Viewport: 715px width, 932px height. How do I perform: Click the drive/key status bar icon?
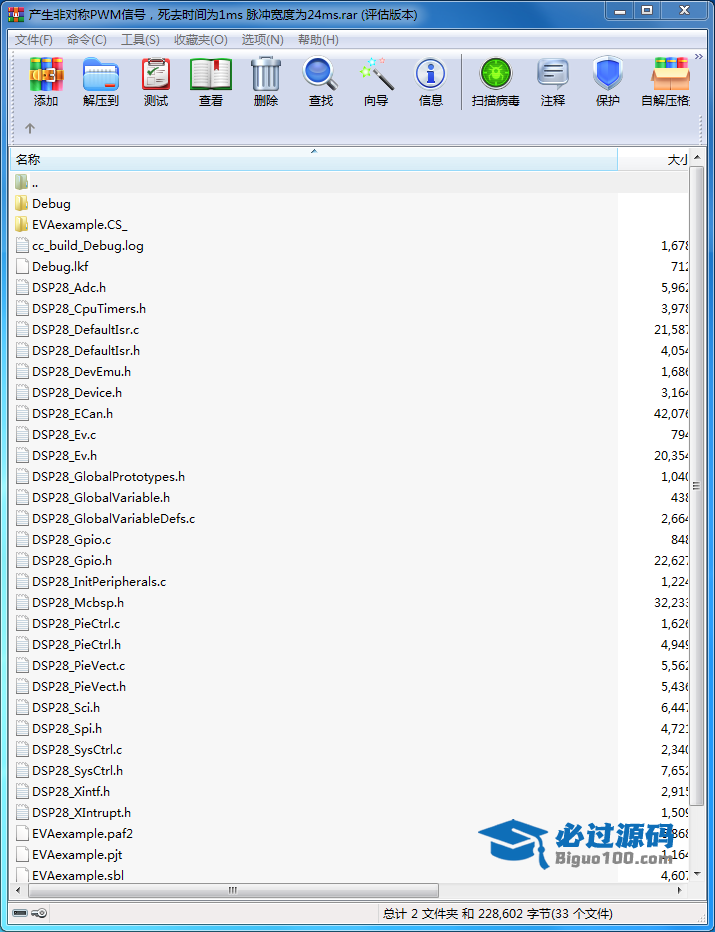coord(30,914)
